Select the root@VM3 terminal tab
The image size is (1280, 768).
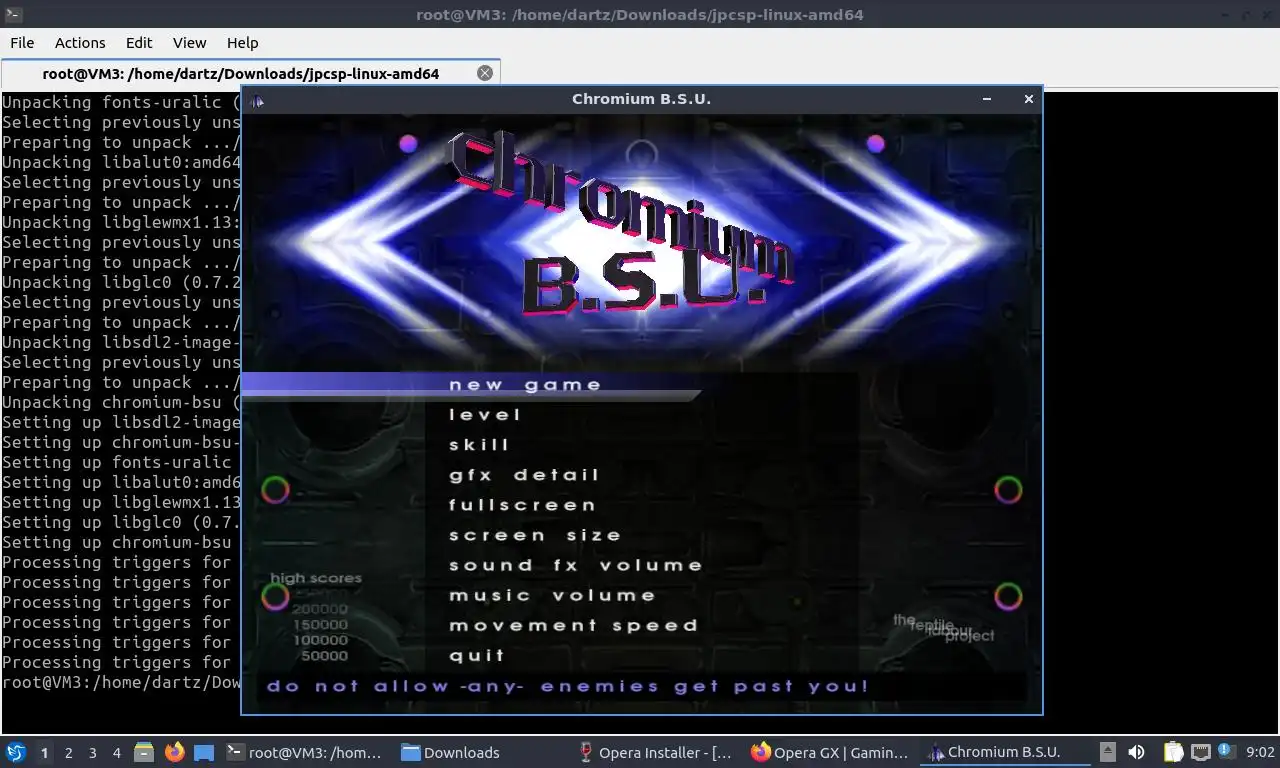pos(240,73)
